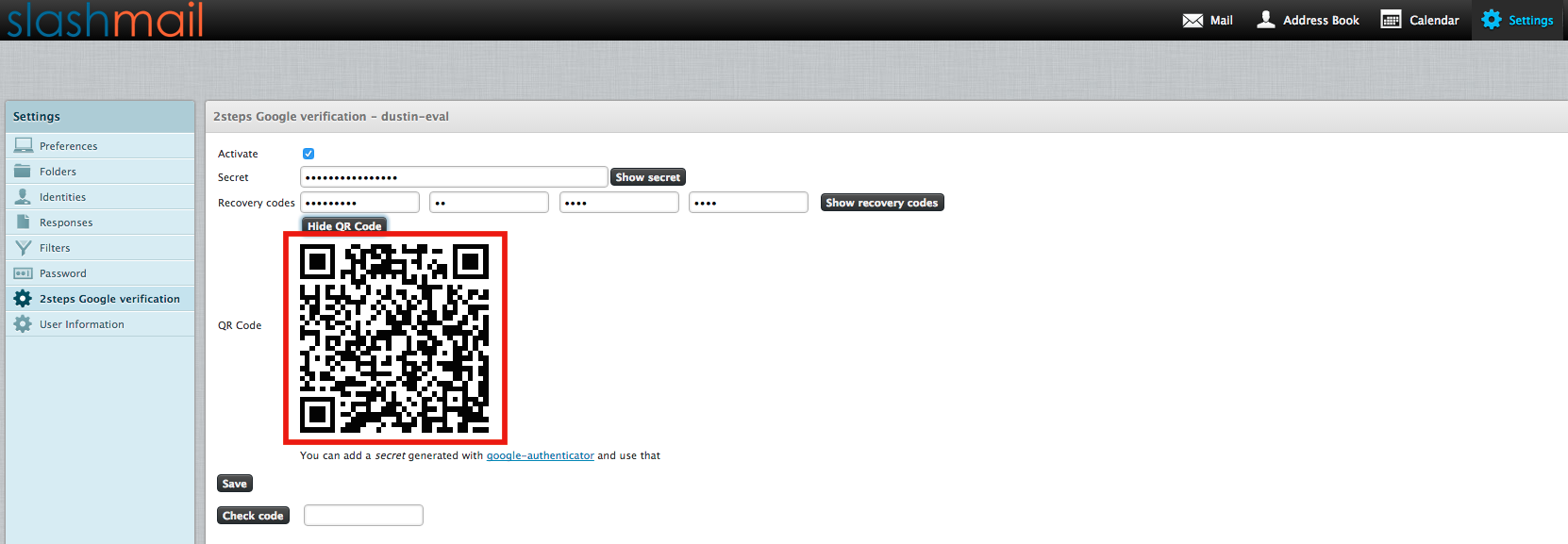This screenshot has width=1568, height=544.
Task: Click the Folders icon in sidebar
Action: [x=23, y=171]
